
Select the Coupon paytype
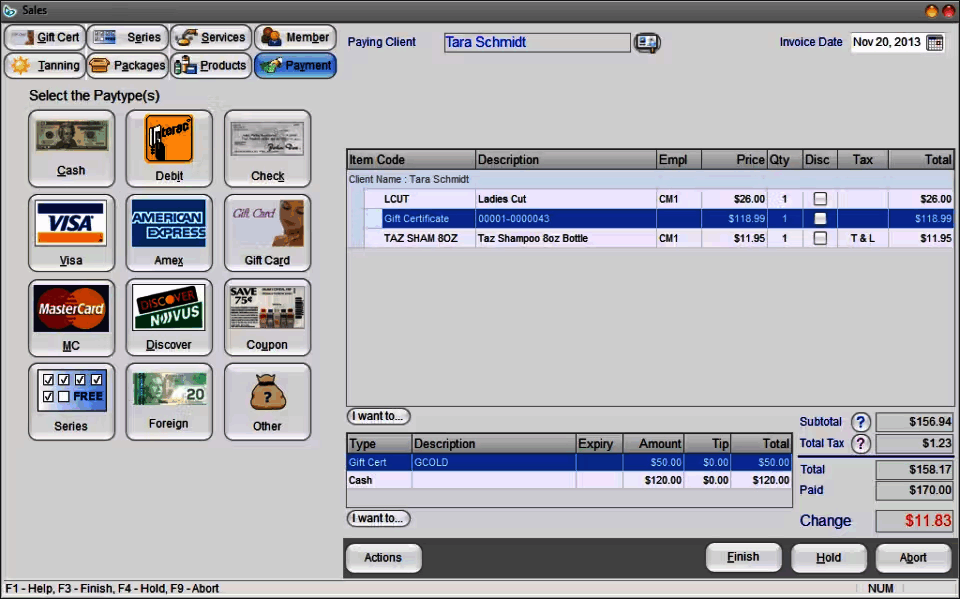coord(267,317)
